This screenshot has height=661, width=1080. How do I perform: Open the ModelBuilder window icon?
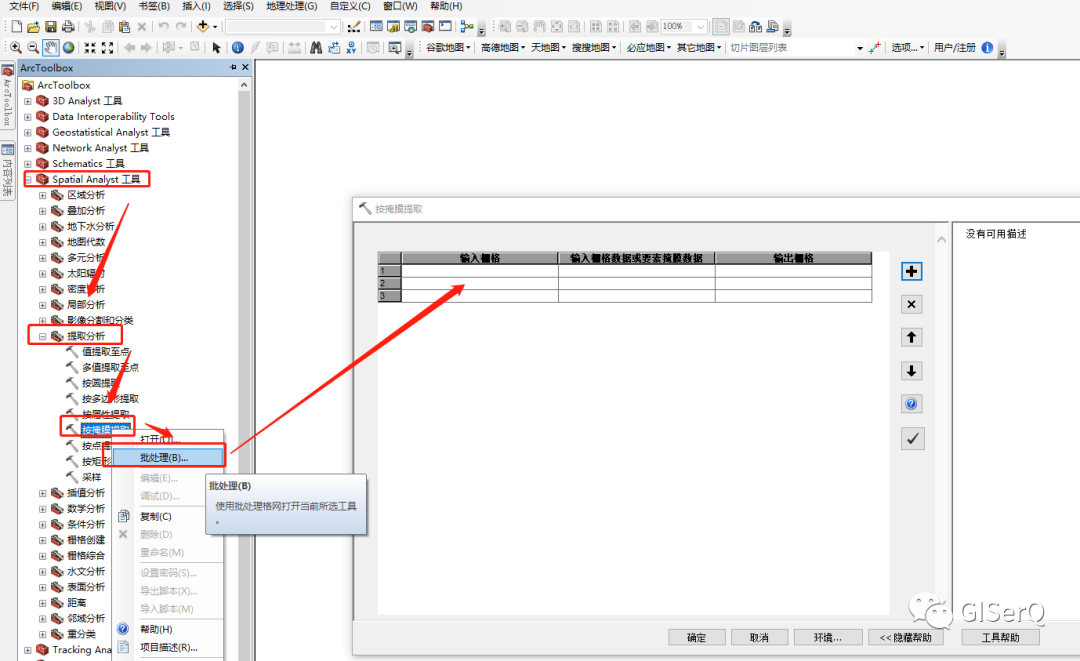467,27
